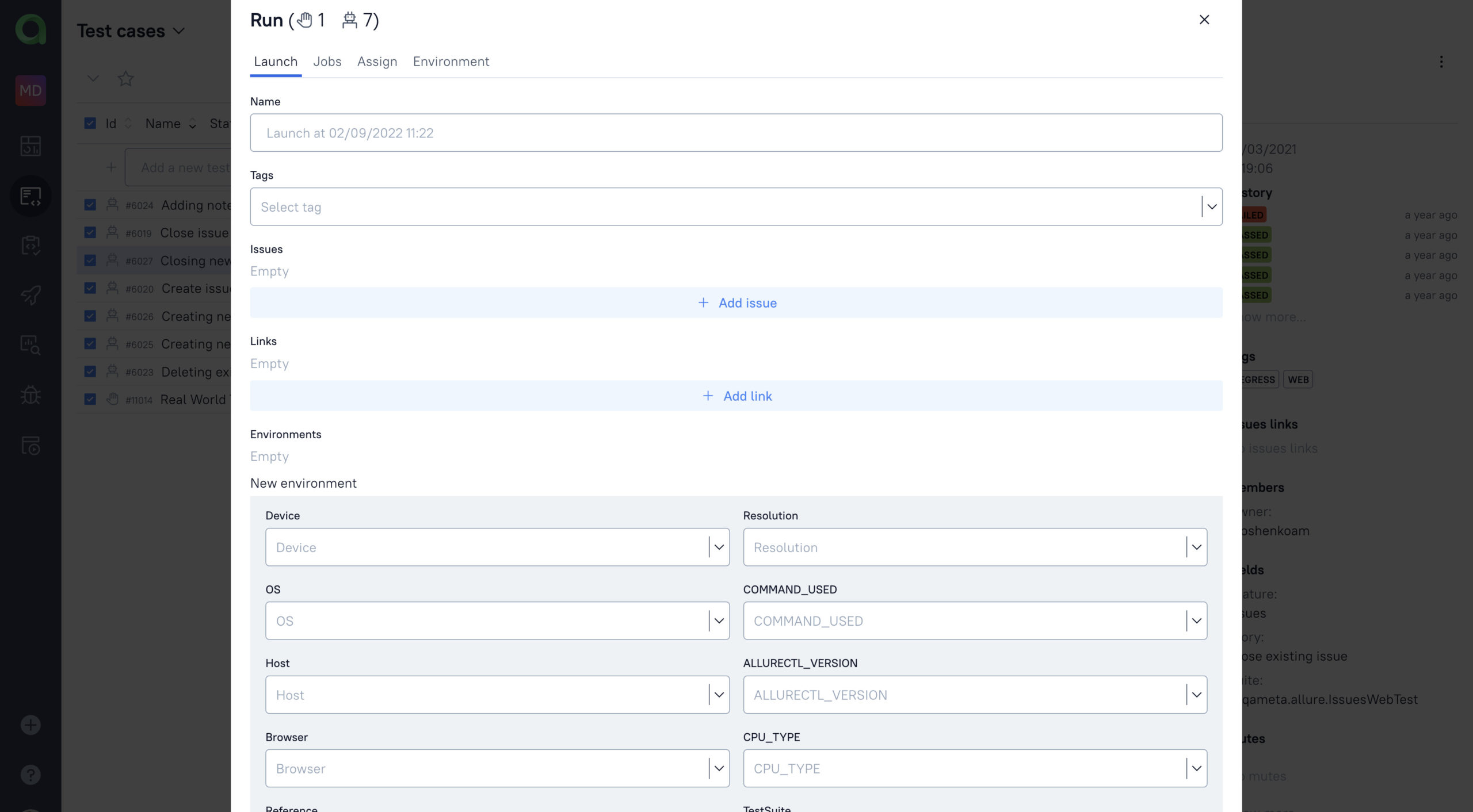Click the WEB tag in background panel
Image resolution: width=1473 pixels, height=812 pixels.
1298,379
